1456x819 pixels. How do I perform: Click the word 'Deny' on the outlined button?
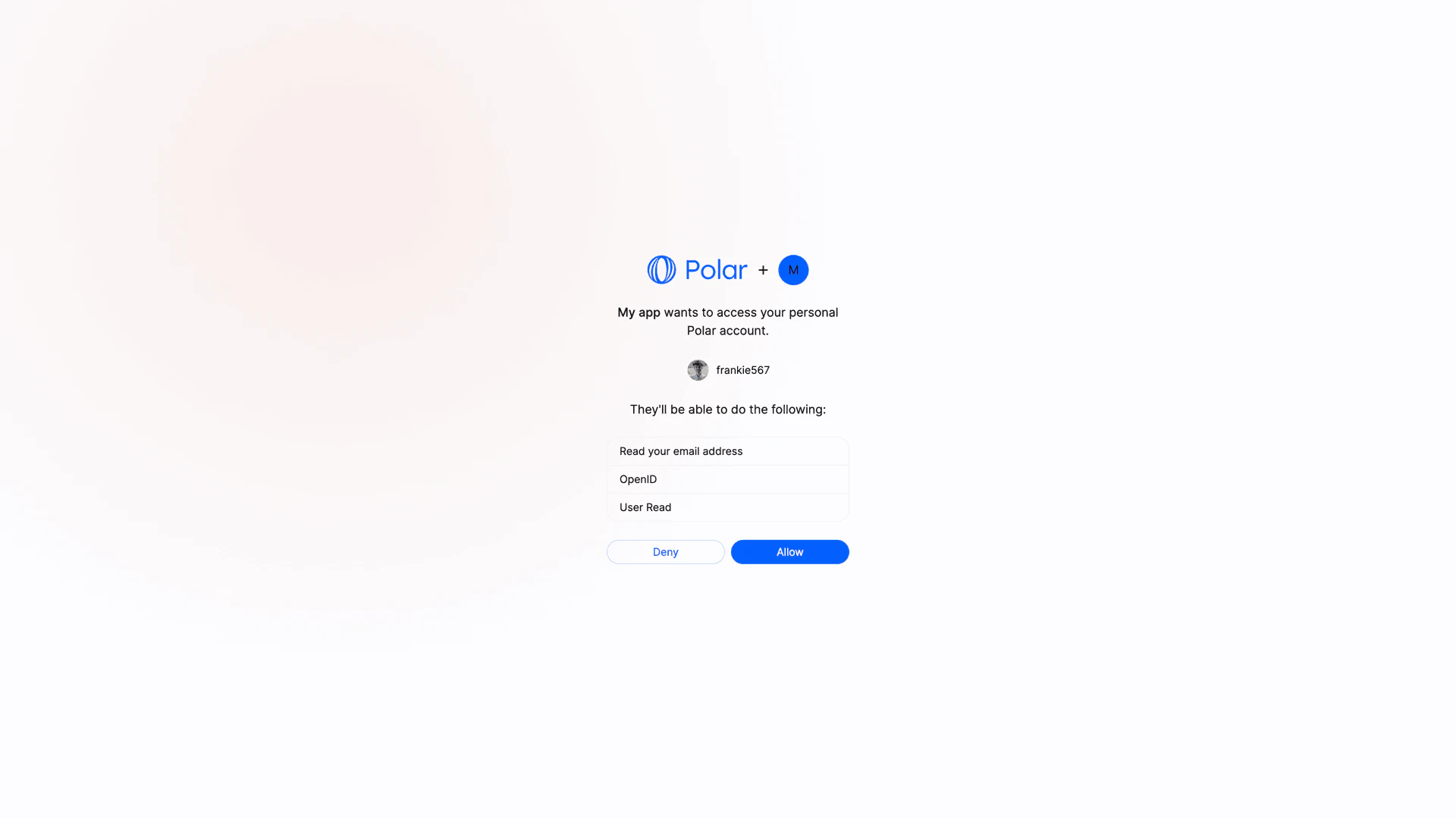665,552
